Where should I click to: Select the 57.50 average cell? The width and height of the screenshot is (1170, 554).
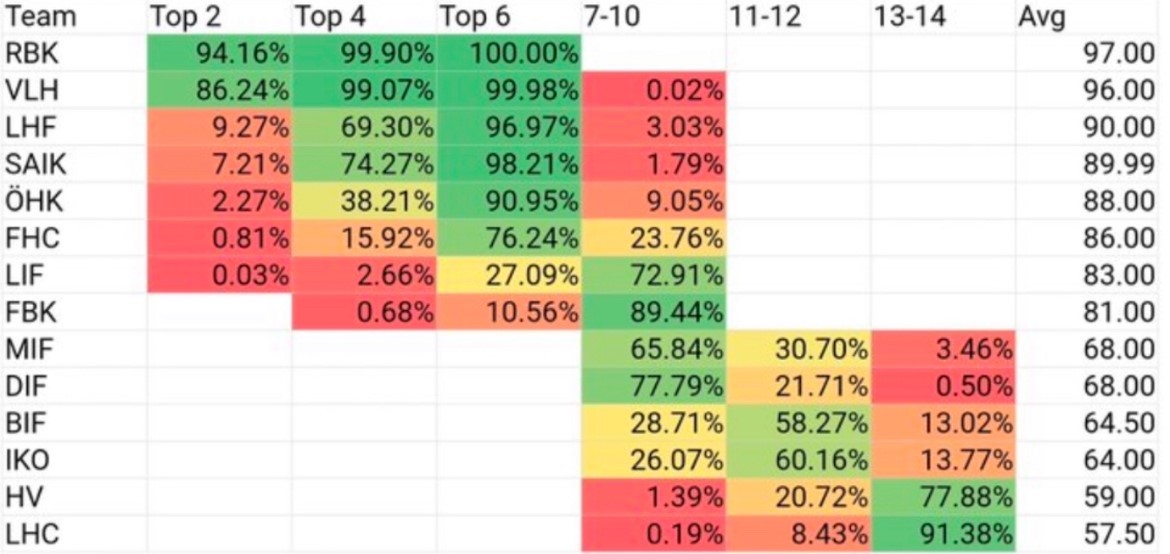pos(1089,533)
